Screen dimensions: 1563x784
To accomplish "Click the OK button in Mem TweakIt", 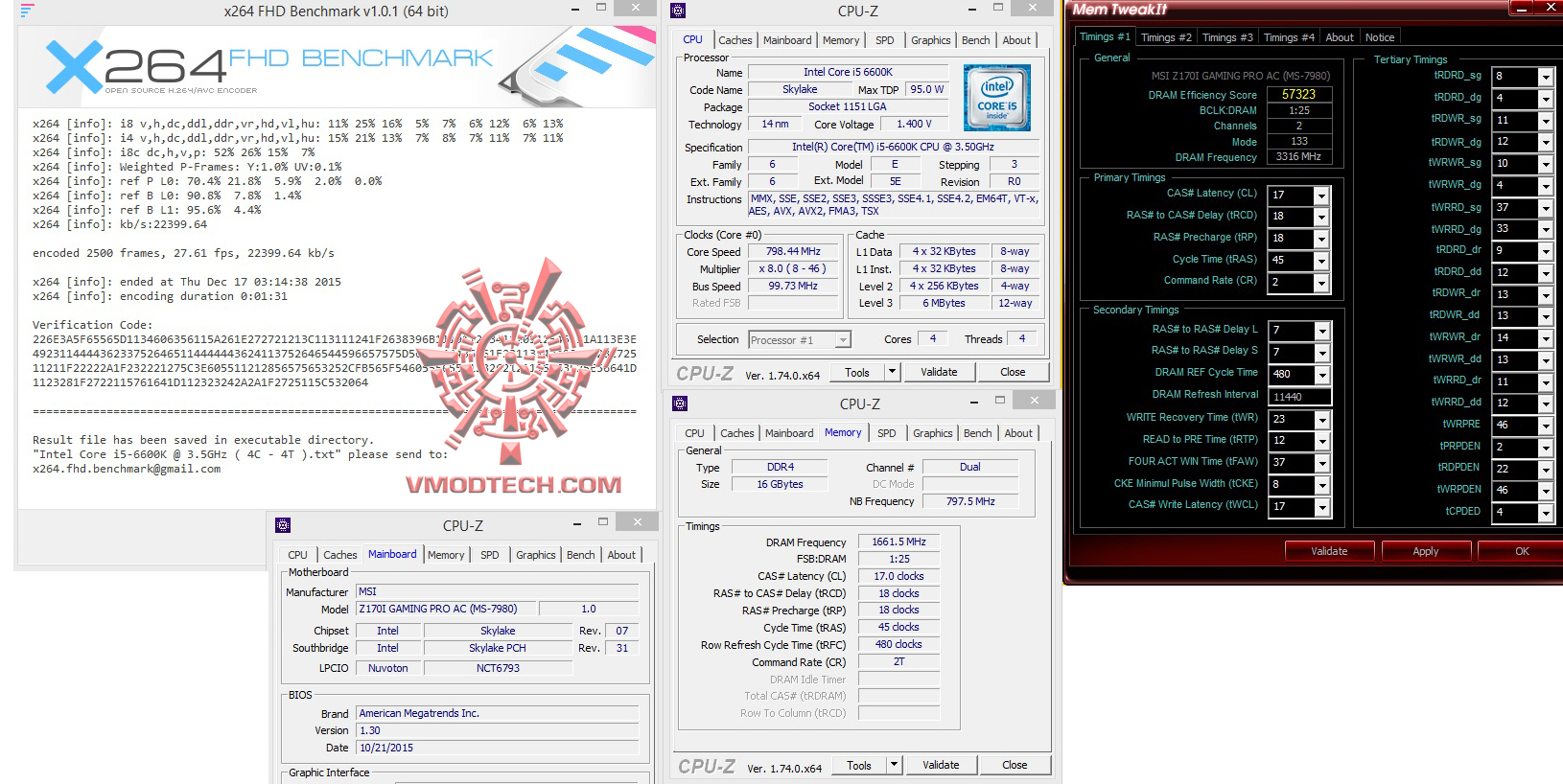I will click(x=1522, y=551).
